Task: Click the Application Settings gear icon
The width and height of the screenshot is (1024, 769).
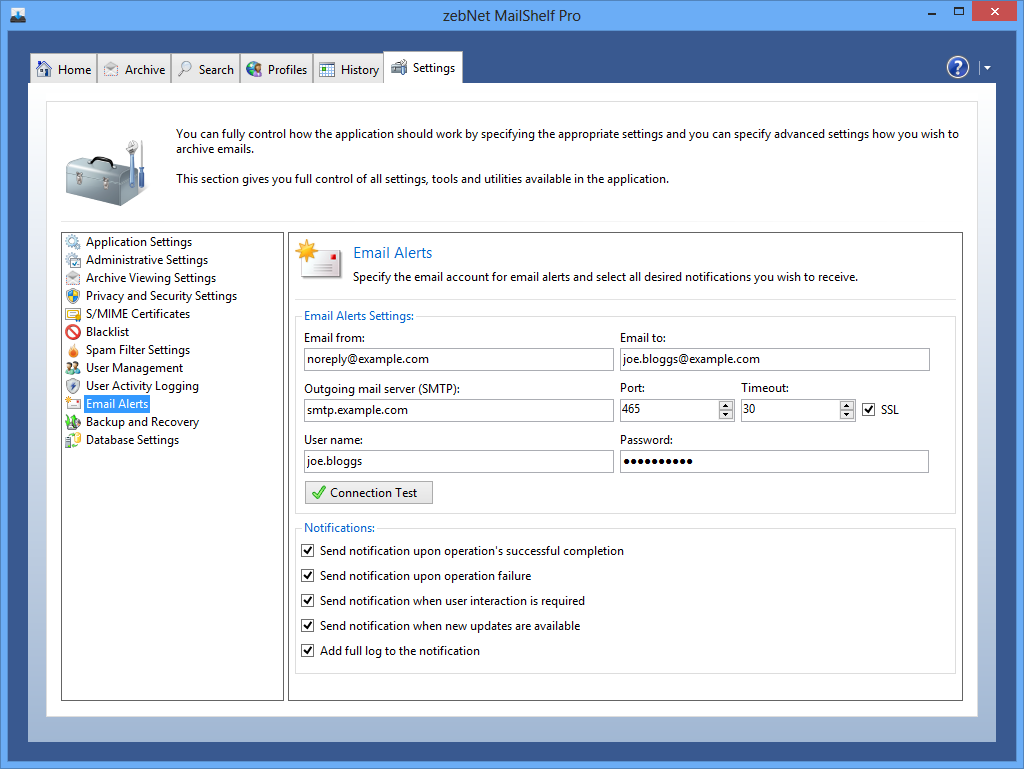Action: pos(73,242)
